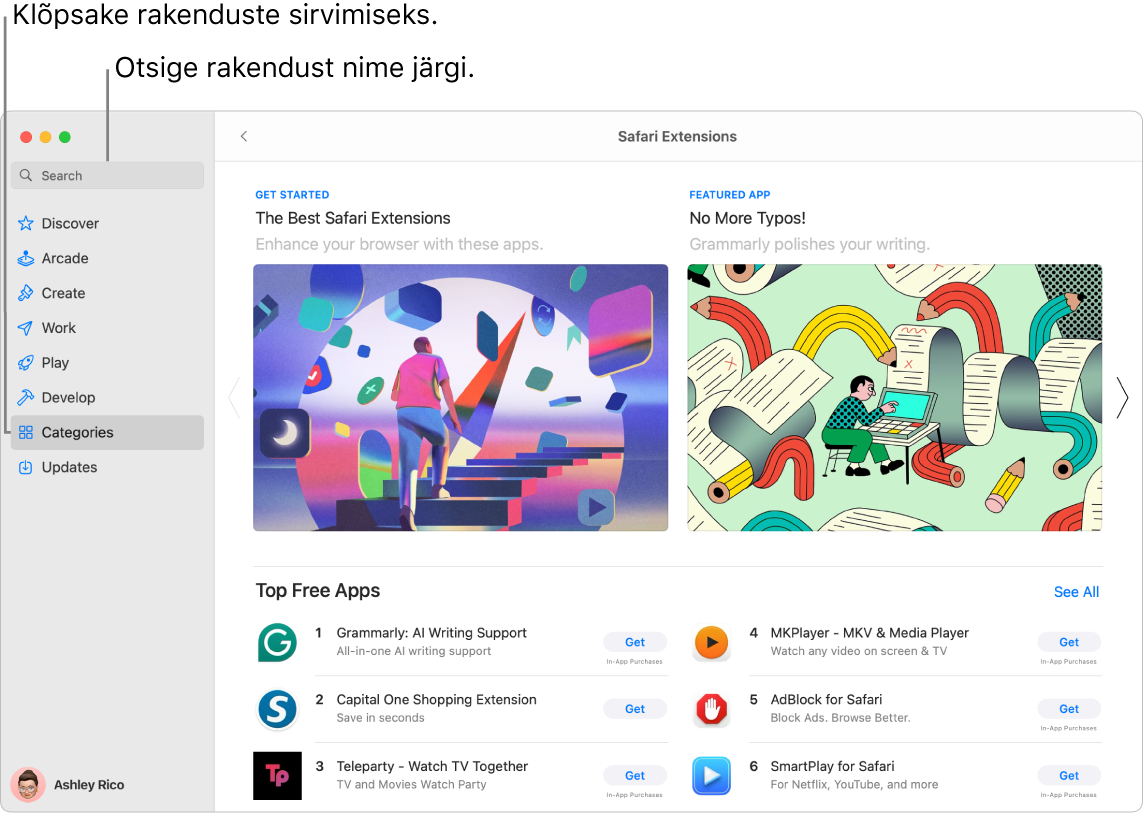The height and width of the screenshot is (814, 1146).
Task: Select the Discover star icon in sidebar
Action: (27, 223)
